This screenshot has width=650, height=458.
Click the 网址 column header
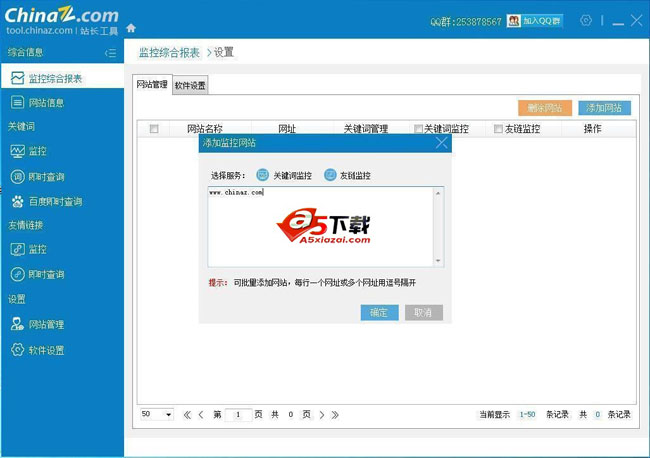tap(287, 129)
